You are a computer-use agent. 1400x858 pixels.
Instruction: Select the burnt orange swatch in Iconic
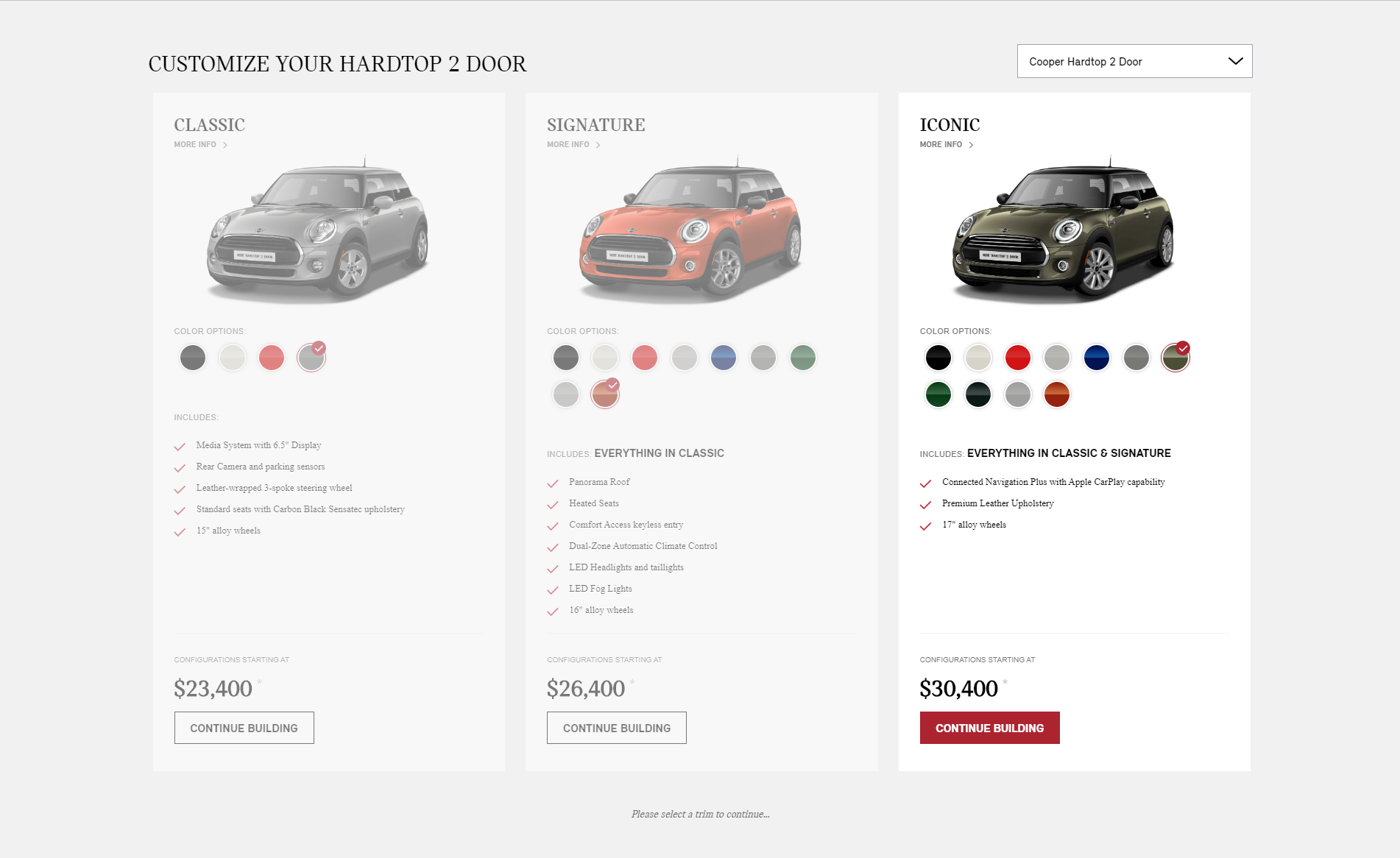1057,394
